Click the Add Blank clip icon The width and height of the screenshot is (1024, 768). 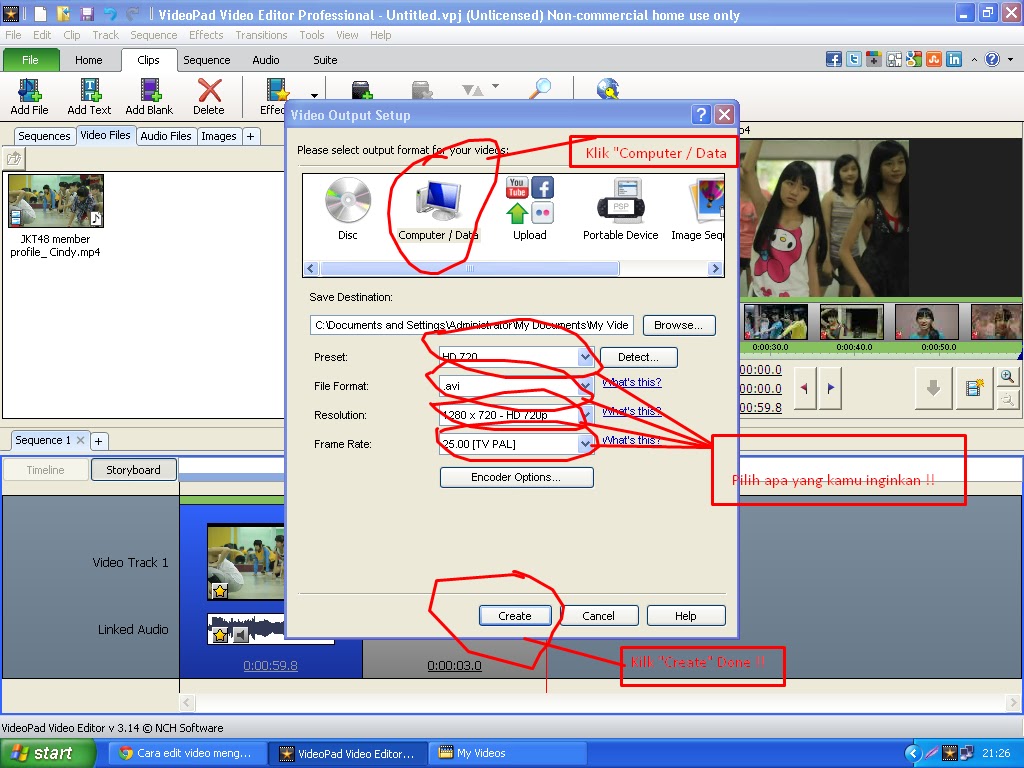[x=150, y=96]
